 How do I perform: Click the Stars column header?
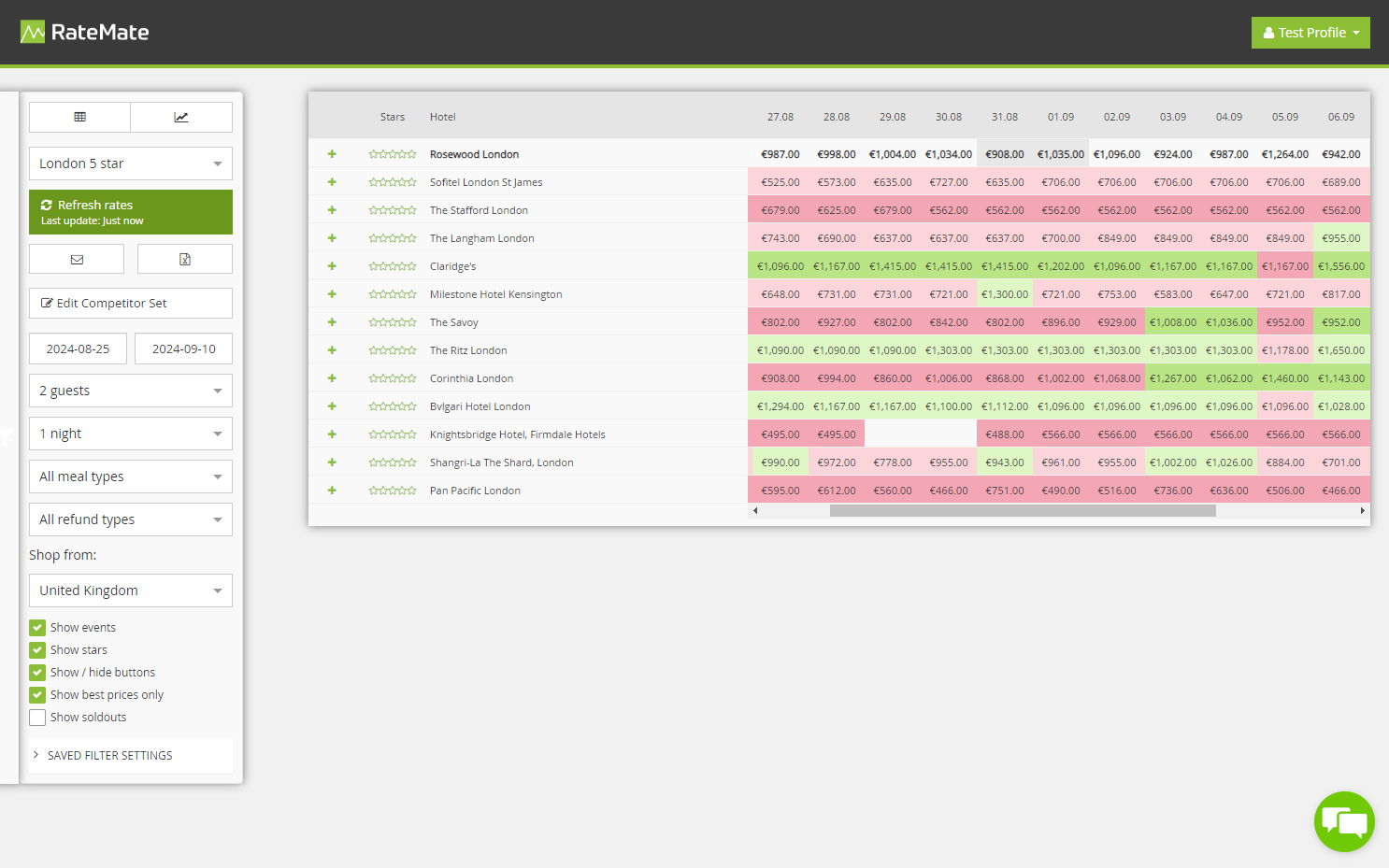click(x=393, y=117)
